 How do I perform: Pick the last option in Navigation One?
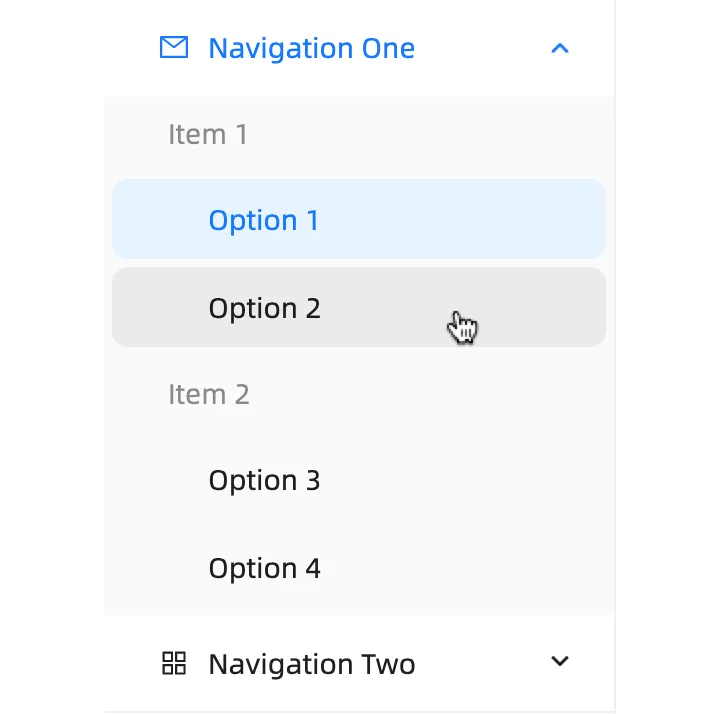coord(264,568)
